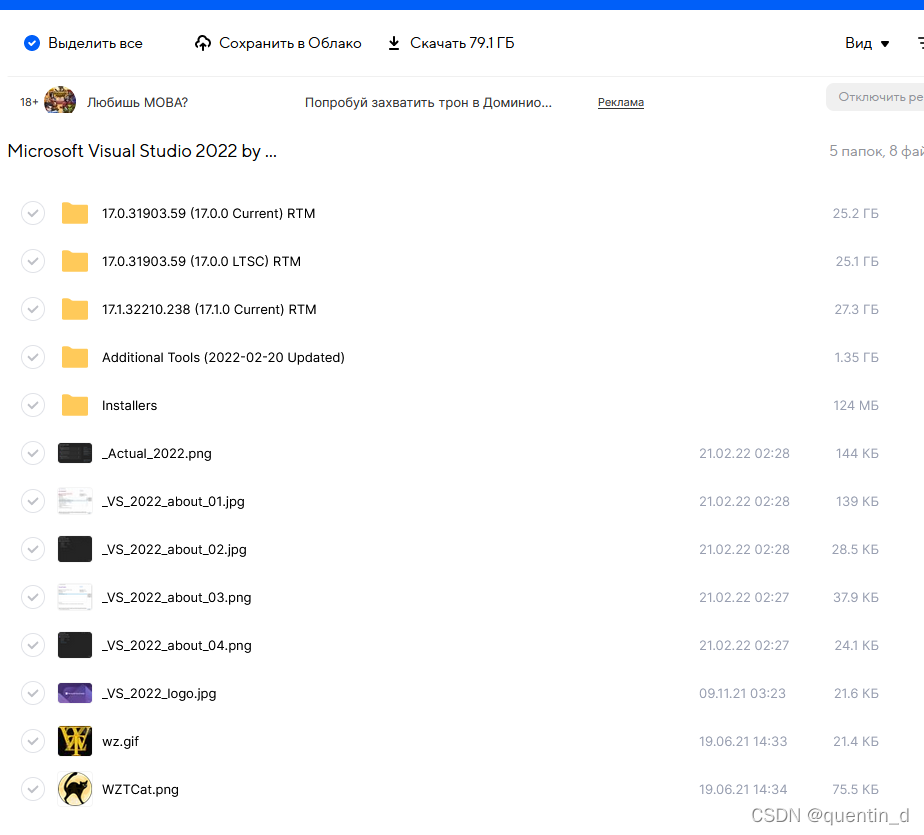Open folder icon of 17.0.0 LTSC RTM
Screen dimensions: 924x835
(75, 261)
